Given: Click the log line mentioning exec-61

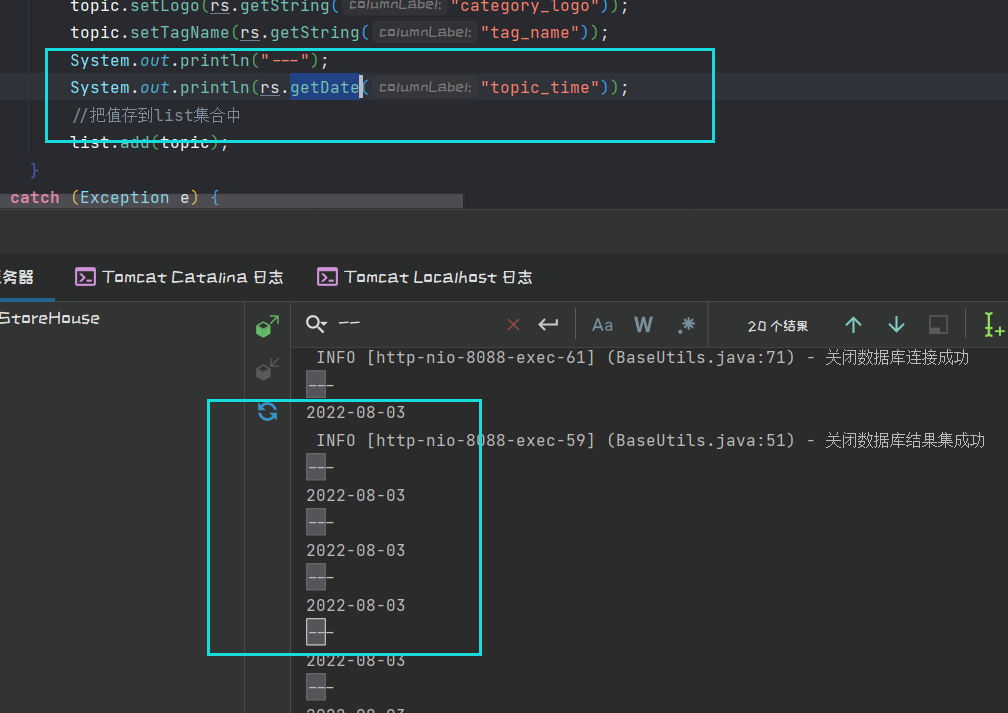Looking at the screenshot, I should 642,357.
